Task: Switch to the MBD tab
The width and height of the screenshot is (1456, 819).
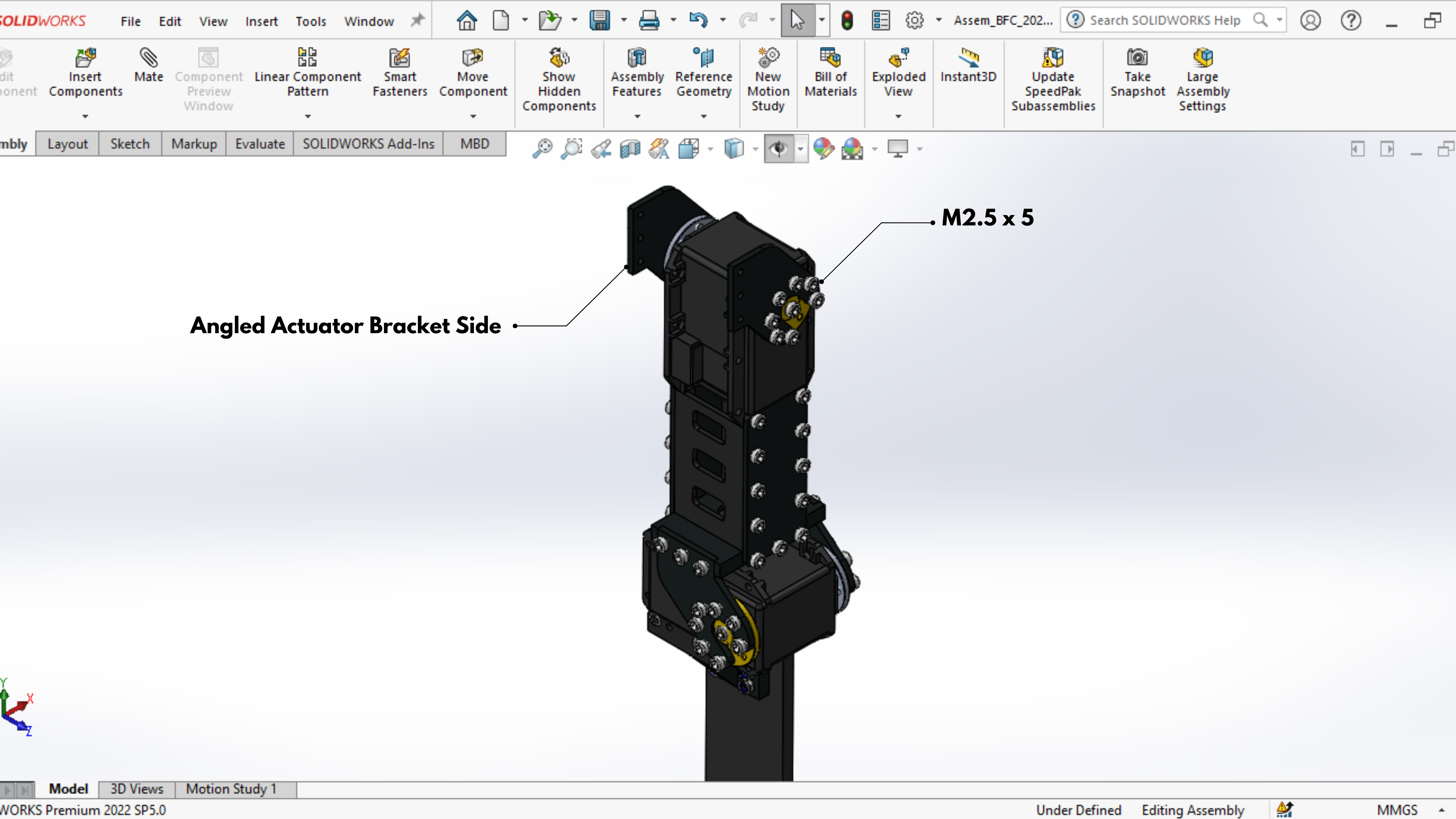Action: pyautogui.click(x=475, y=144)
